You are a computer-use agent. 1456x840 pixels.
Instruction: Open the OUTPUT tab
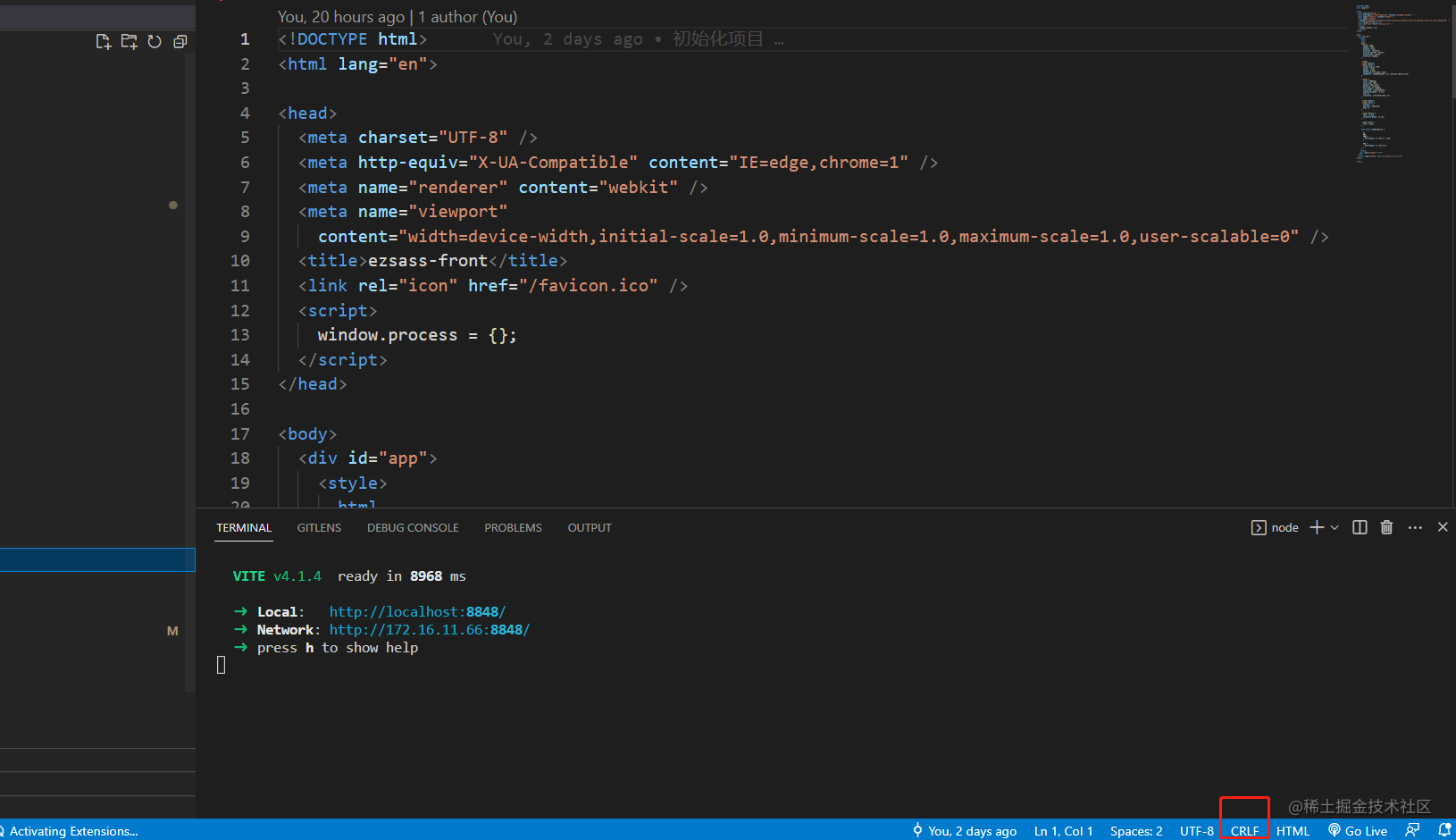pyautogui.click(x=590, y=527)
